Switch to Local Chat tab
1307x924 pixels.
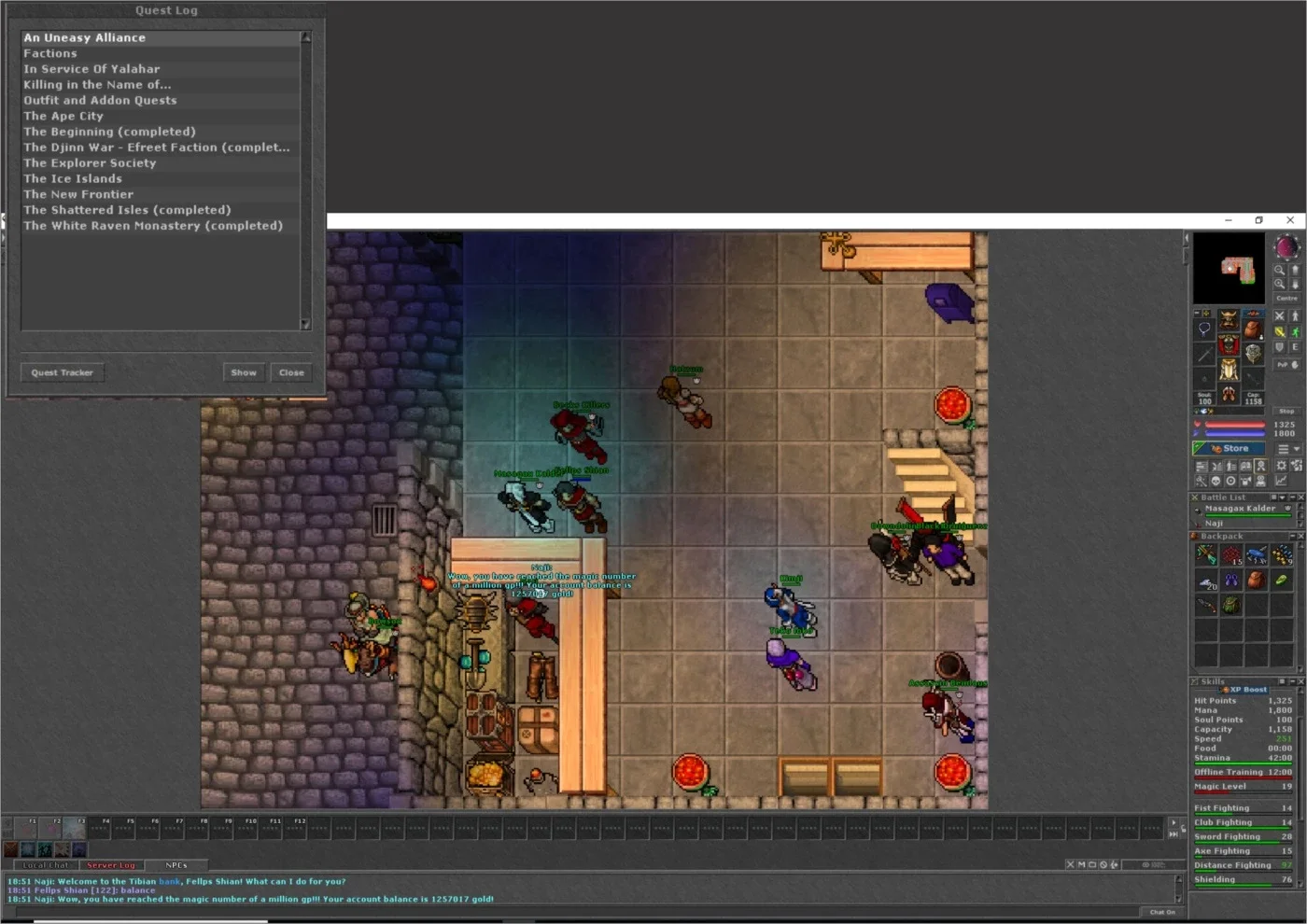(46, 865)
